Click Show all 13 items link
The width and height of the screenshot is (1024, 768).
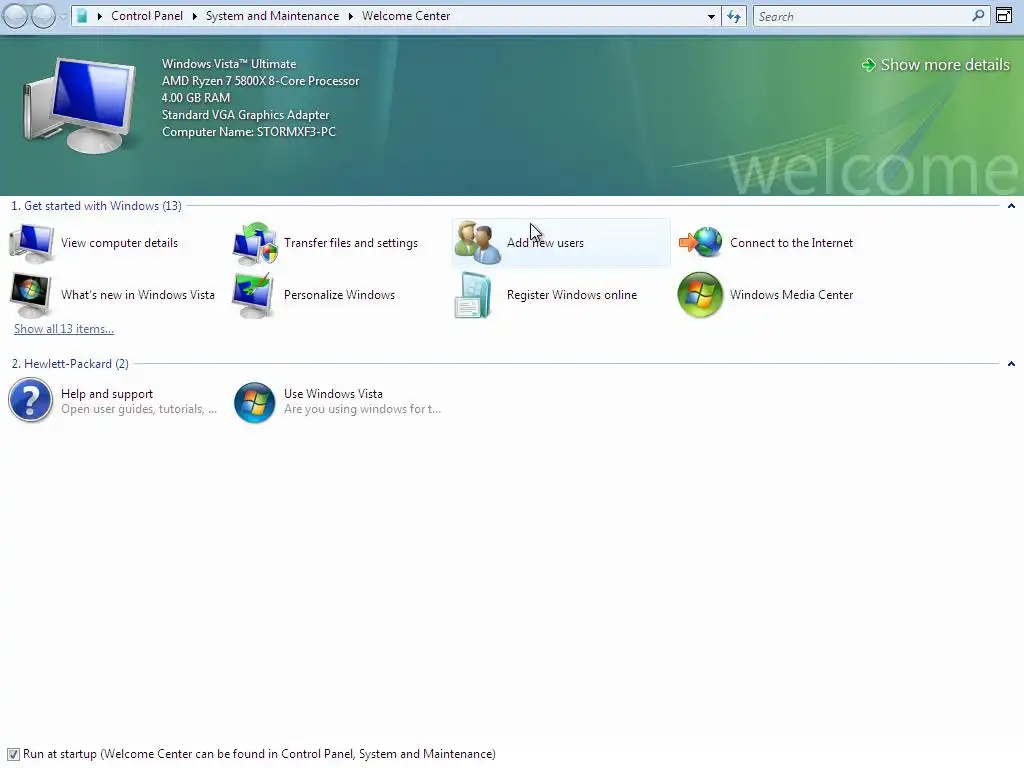64,329
